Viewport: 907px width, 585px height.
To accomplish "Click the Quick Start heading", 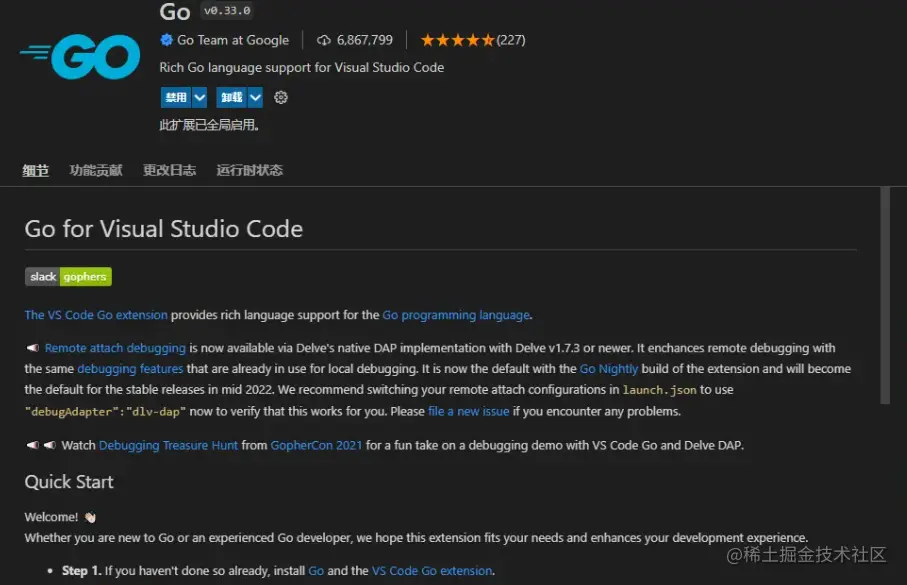I will pyautogui.click(x=69, y=481).
